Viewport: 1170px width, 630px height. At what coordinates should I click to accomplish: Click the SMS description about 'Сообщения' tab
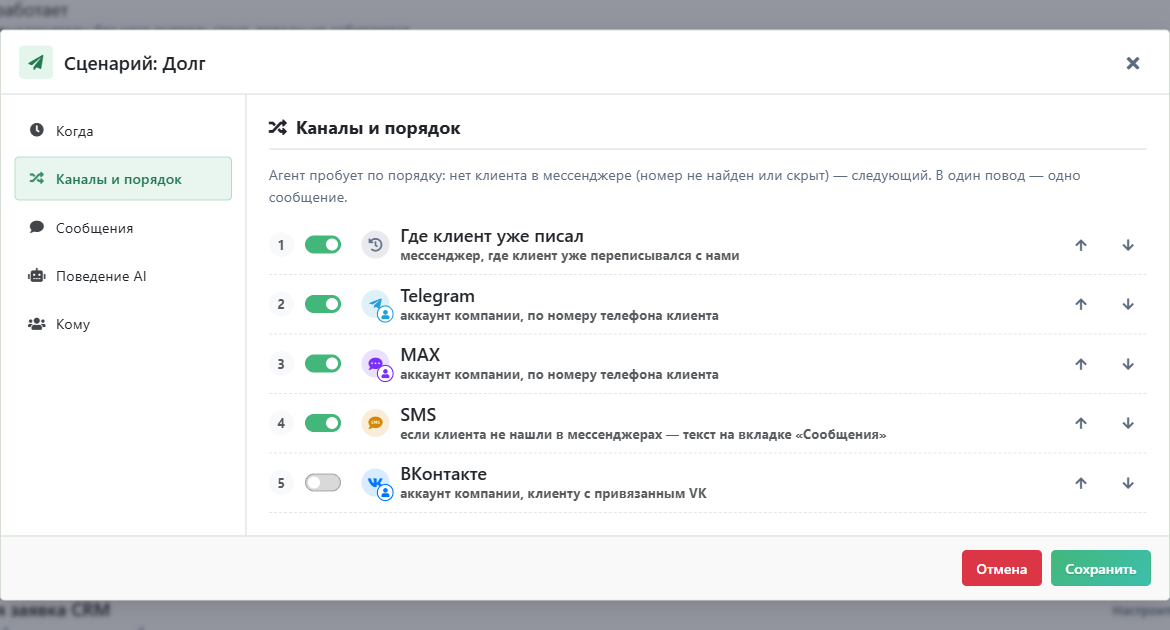(x=643, y=434)
